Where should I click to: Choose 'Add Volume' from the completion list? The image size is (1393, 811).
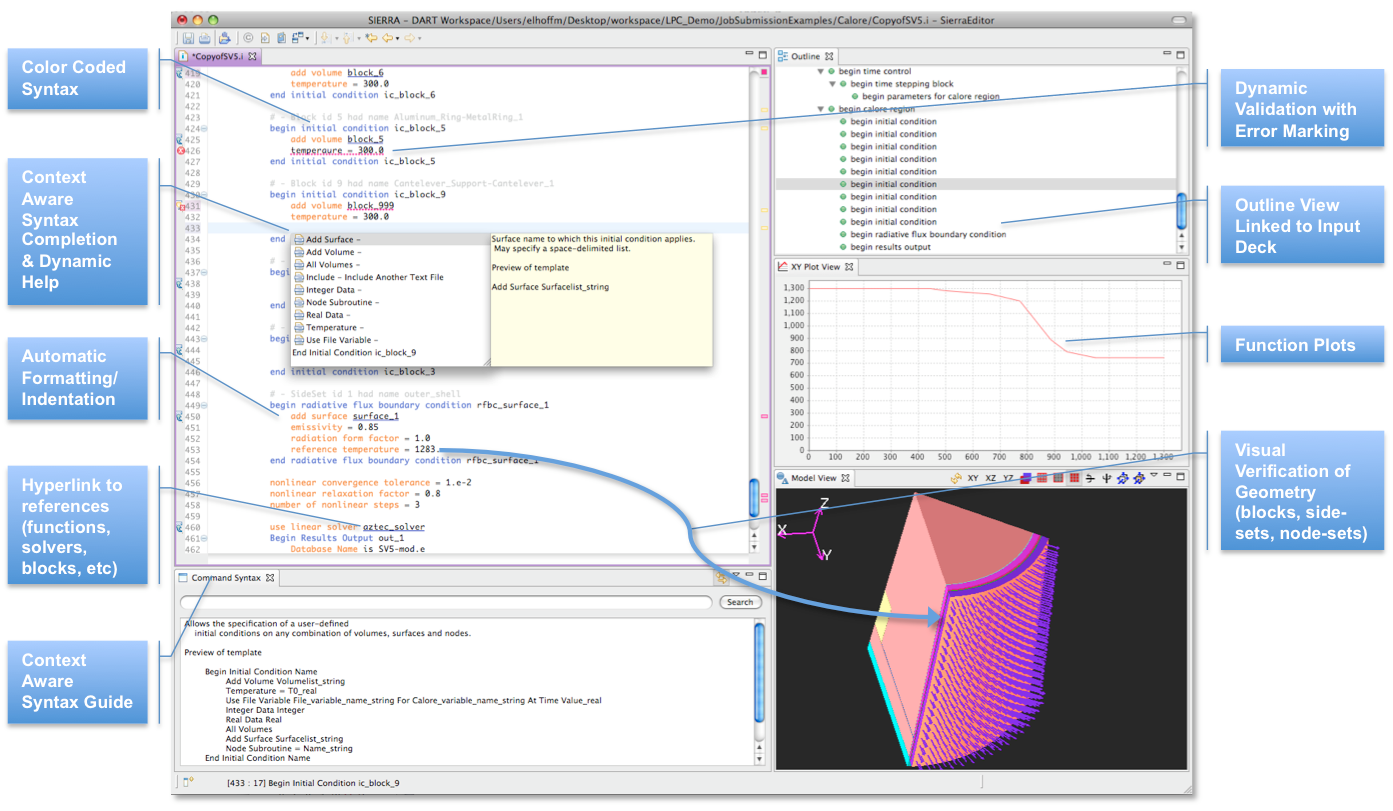pyautogui.click(x=329, y=252)
